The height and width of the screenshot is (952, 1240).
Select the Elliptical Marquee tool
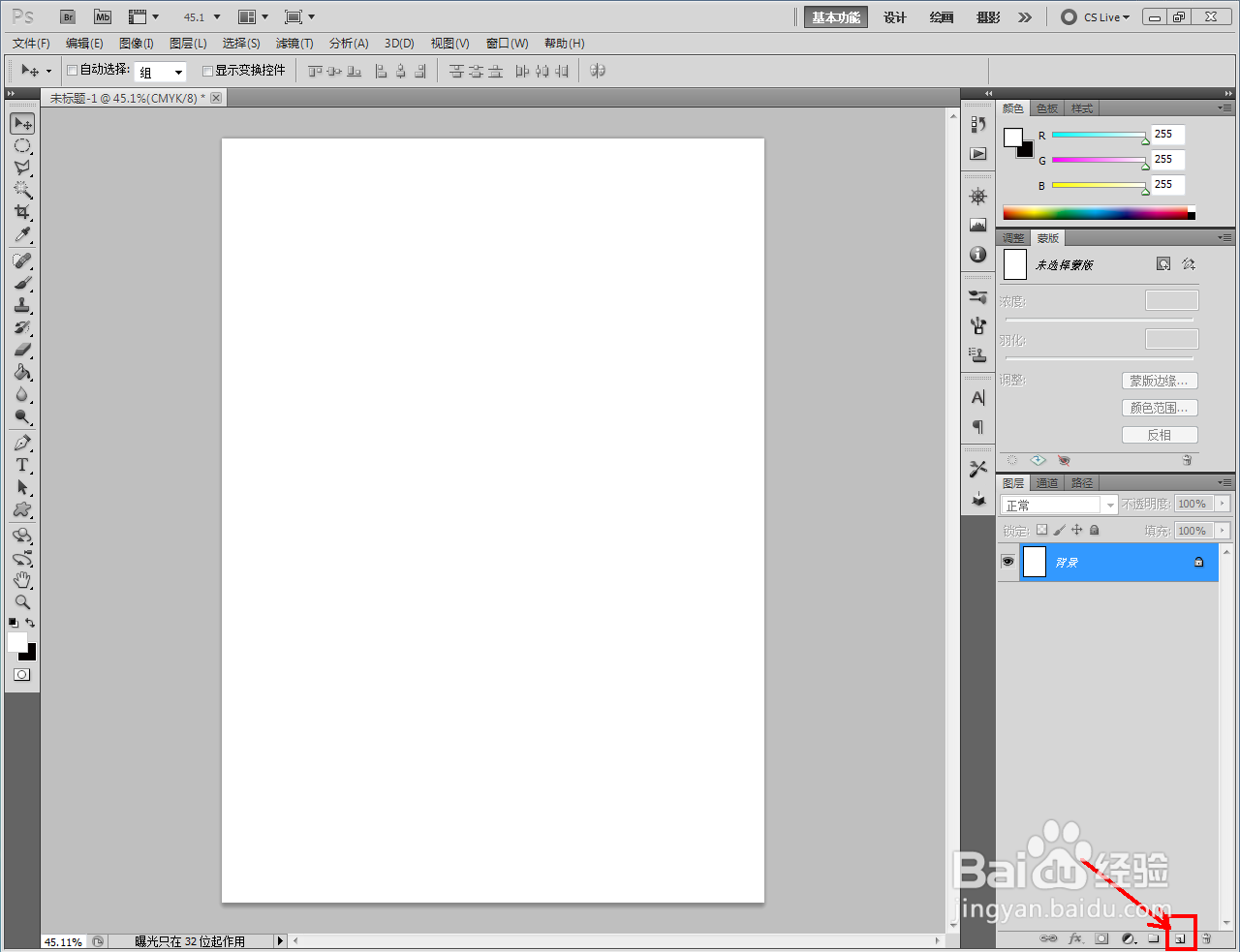click(22, 146)
